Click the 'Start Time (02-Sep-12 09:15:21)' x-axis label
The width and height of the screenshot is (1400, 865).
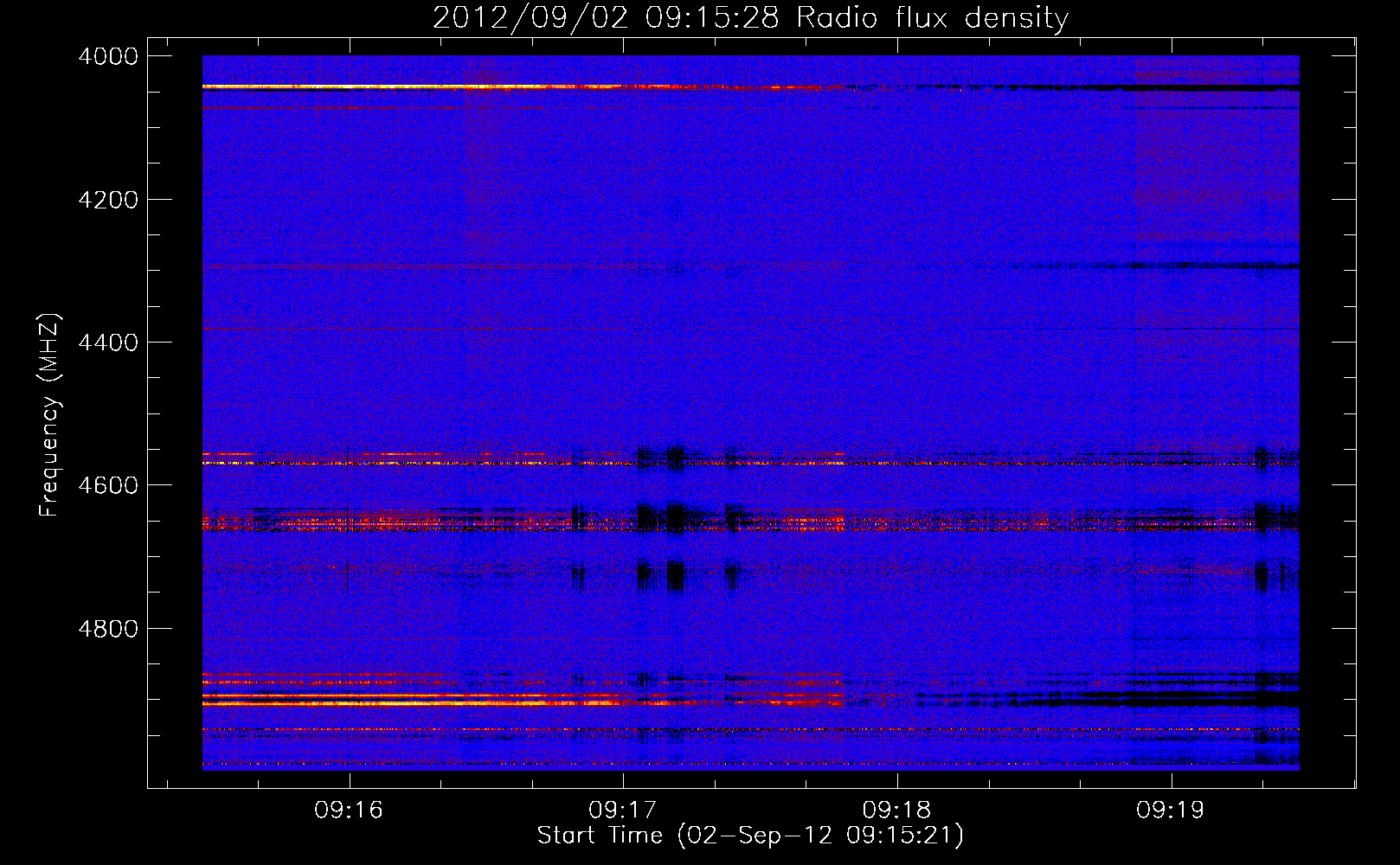click(750, 836)
